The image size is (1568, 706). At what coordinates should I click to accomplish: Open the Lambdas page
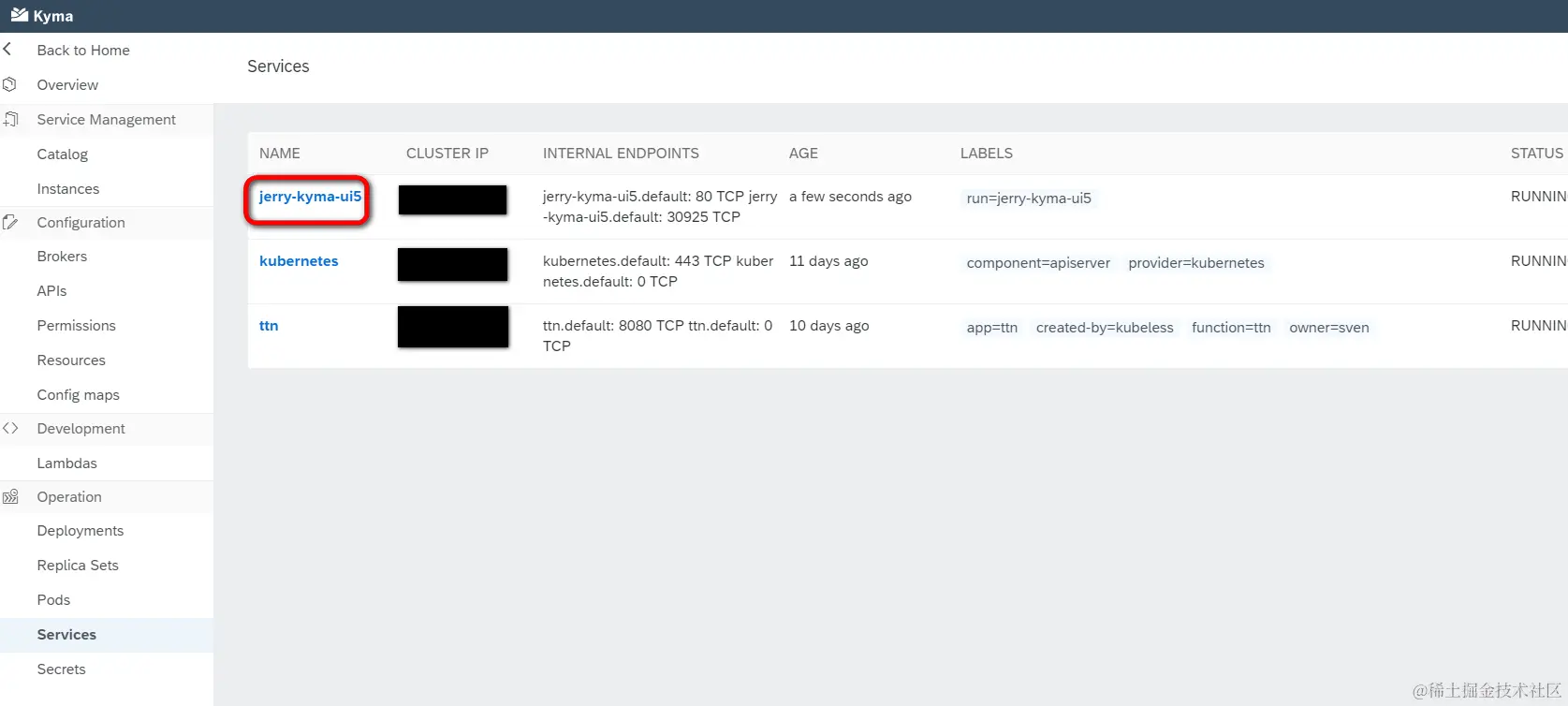(67, 463)
